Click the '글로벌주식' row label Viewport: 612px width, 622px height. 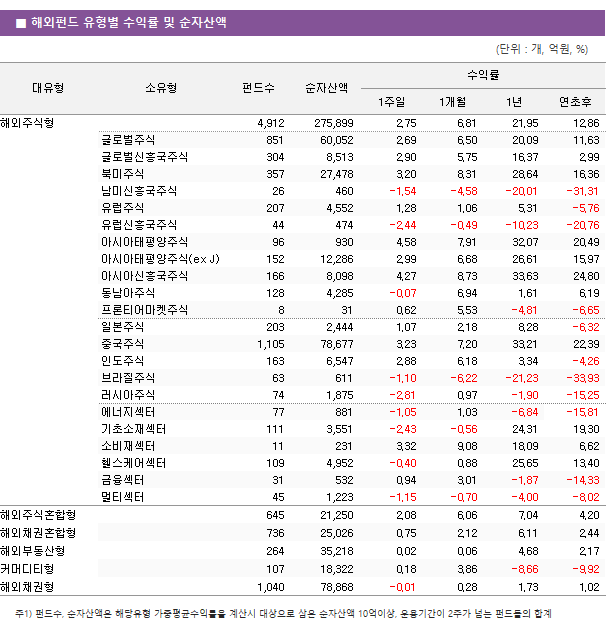click(x=128, y=140)
